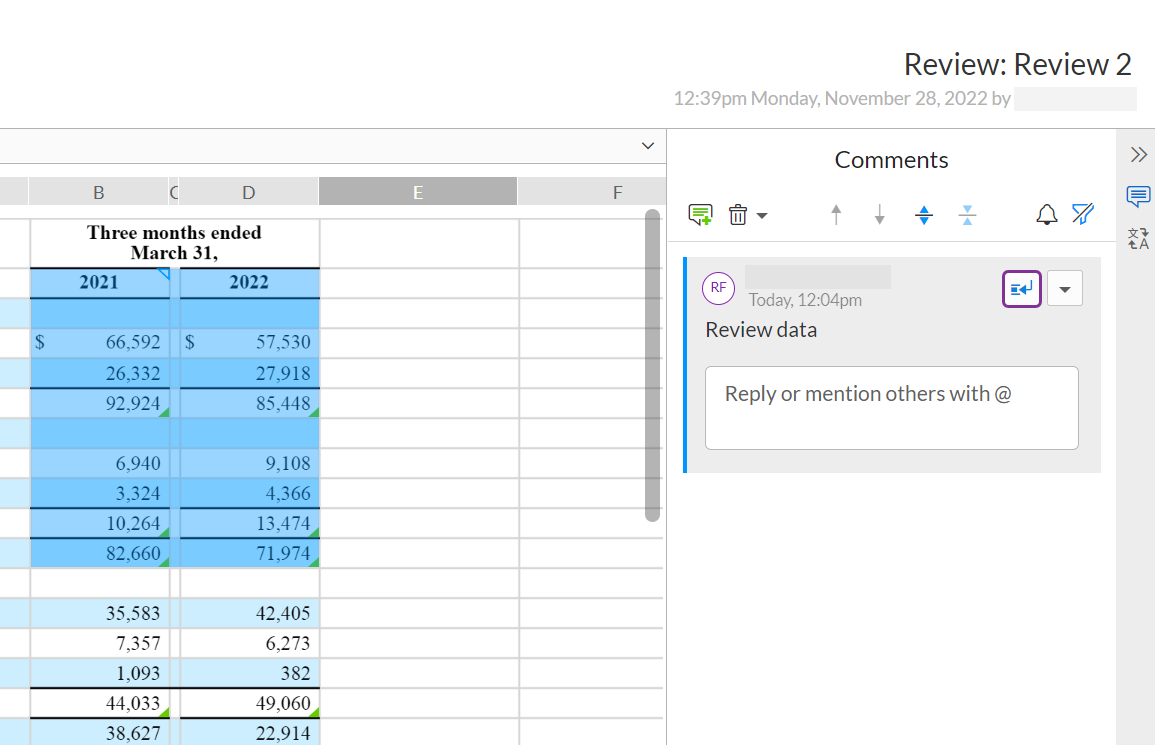Viewport: 1155px width, 745px height.
Task: Open comment notification settings bell
Action: pyautogui.click(x=1046, y=214)
